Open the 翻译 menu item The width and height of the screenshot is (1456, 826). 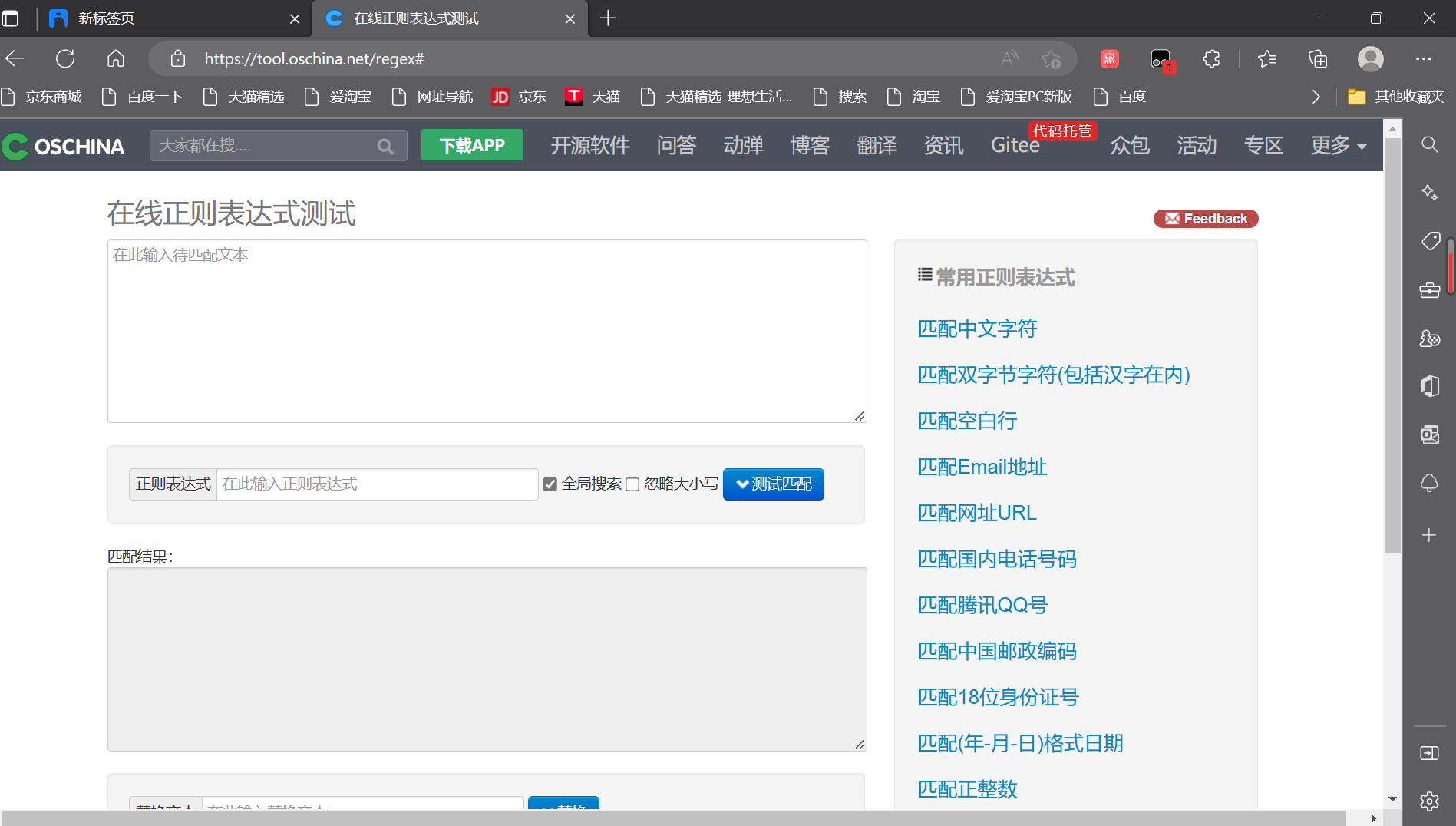click(877, 145)
